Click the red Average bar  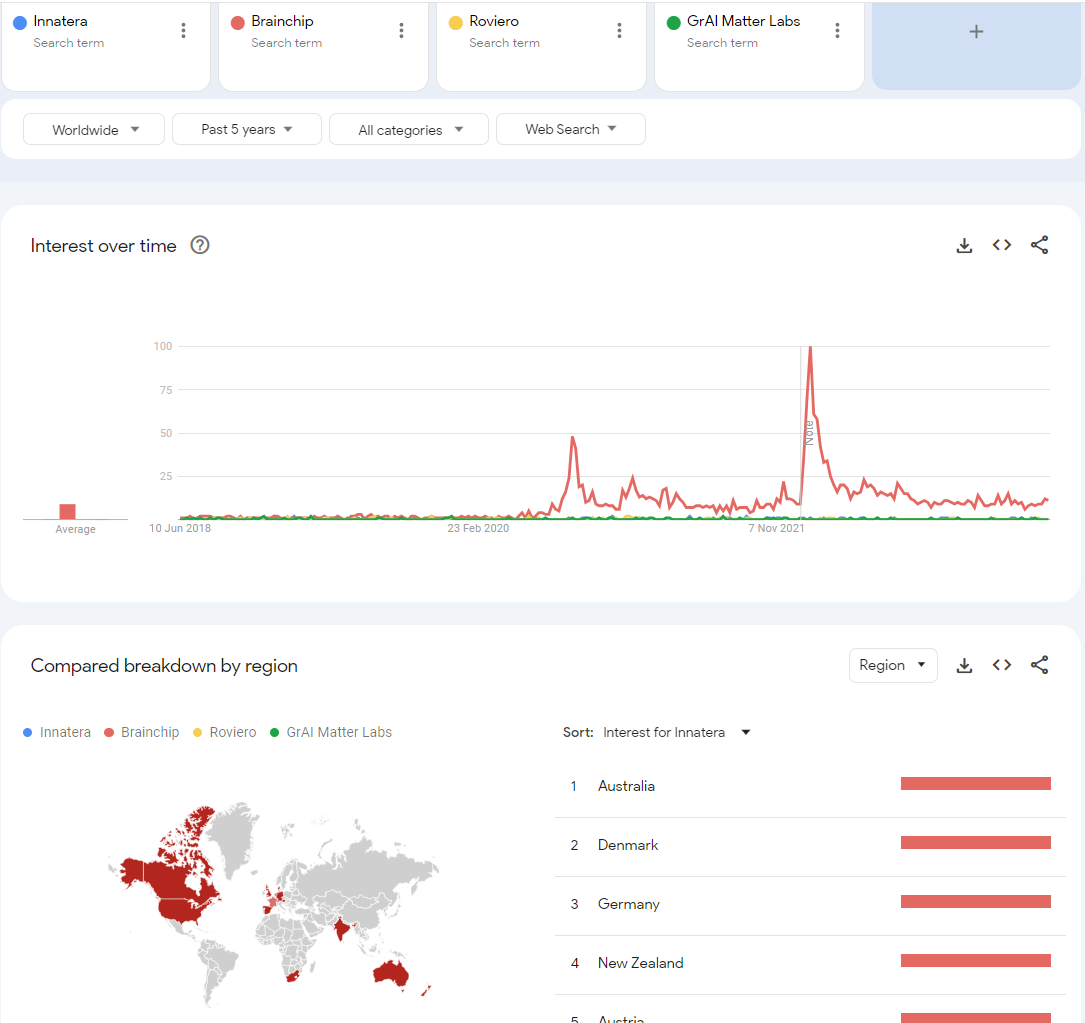coord(67,512)
